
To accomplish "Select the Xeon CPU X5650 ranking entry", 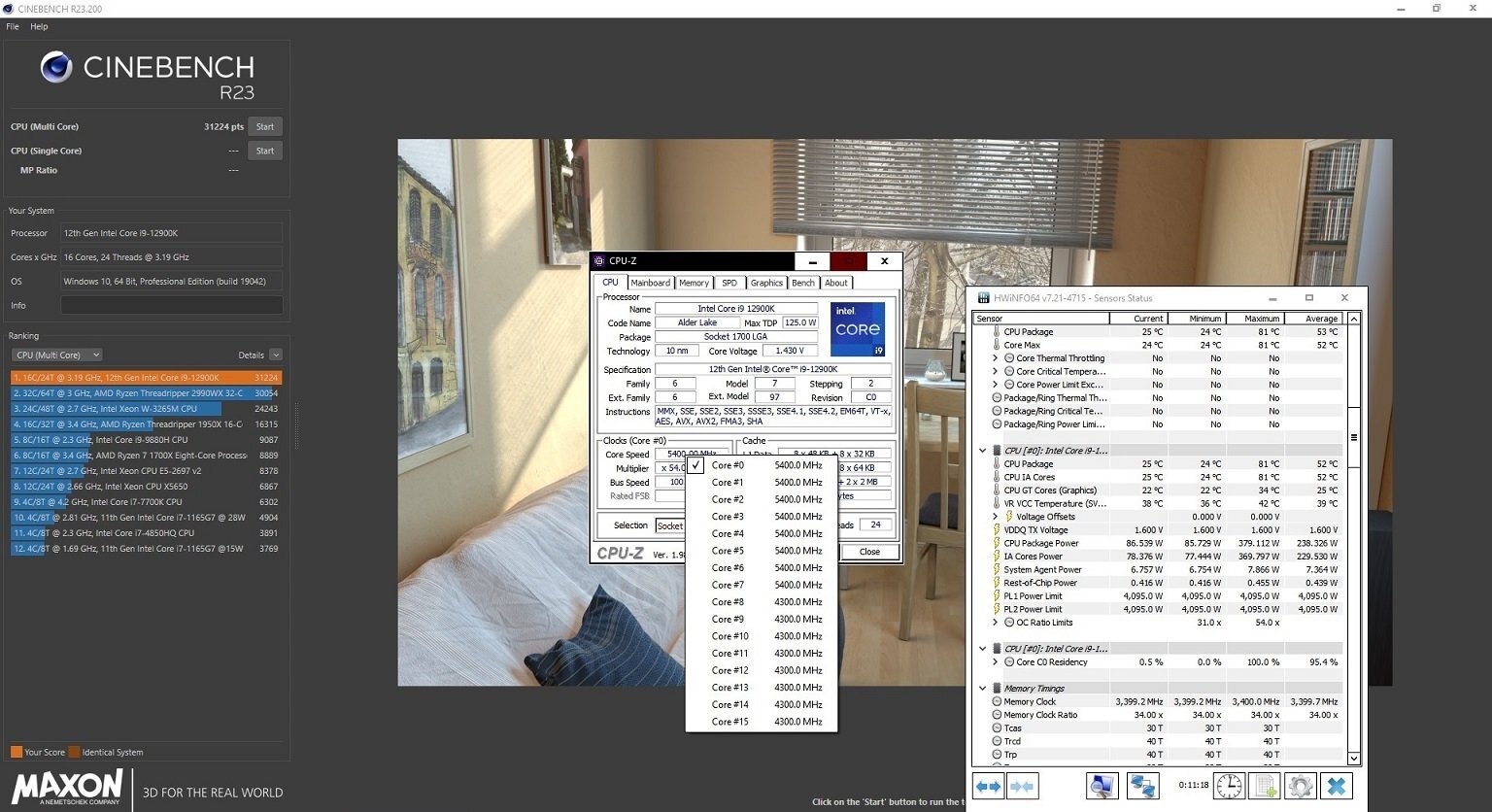I will (x=146, y=487).
